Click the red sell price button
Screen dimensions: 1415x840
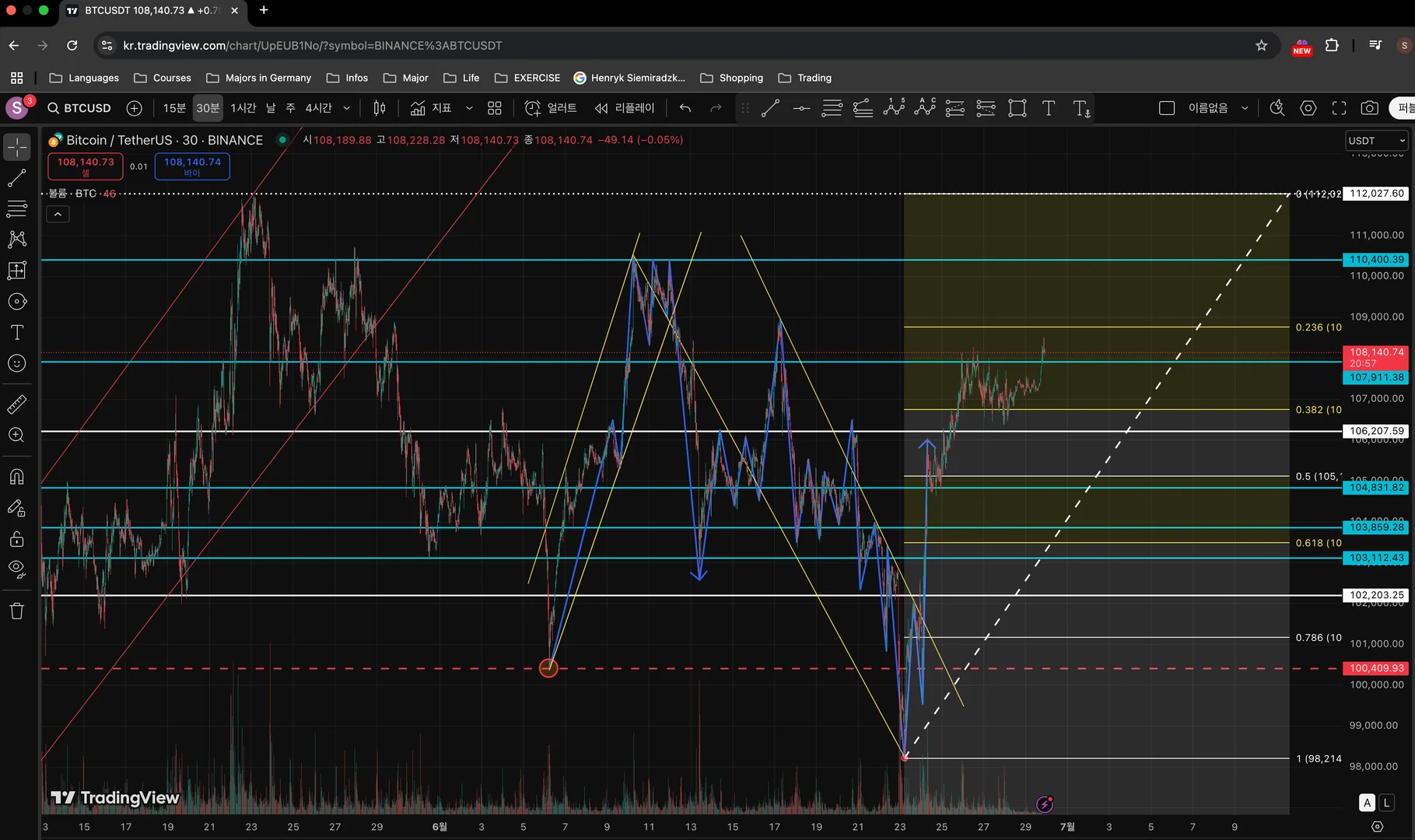(x=86, y=166)
